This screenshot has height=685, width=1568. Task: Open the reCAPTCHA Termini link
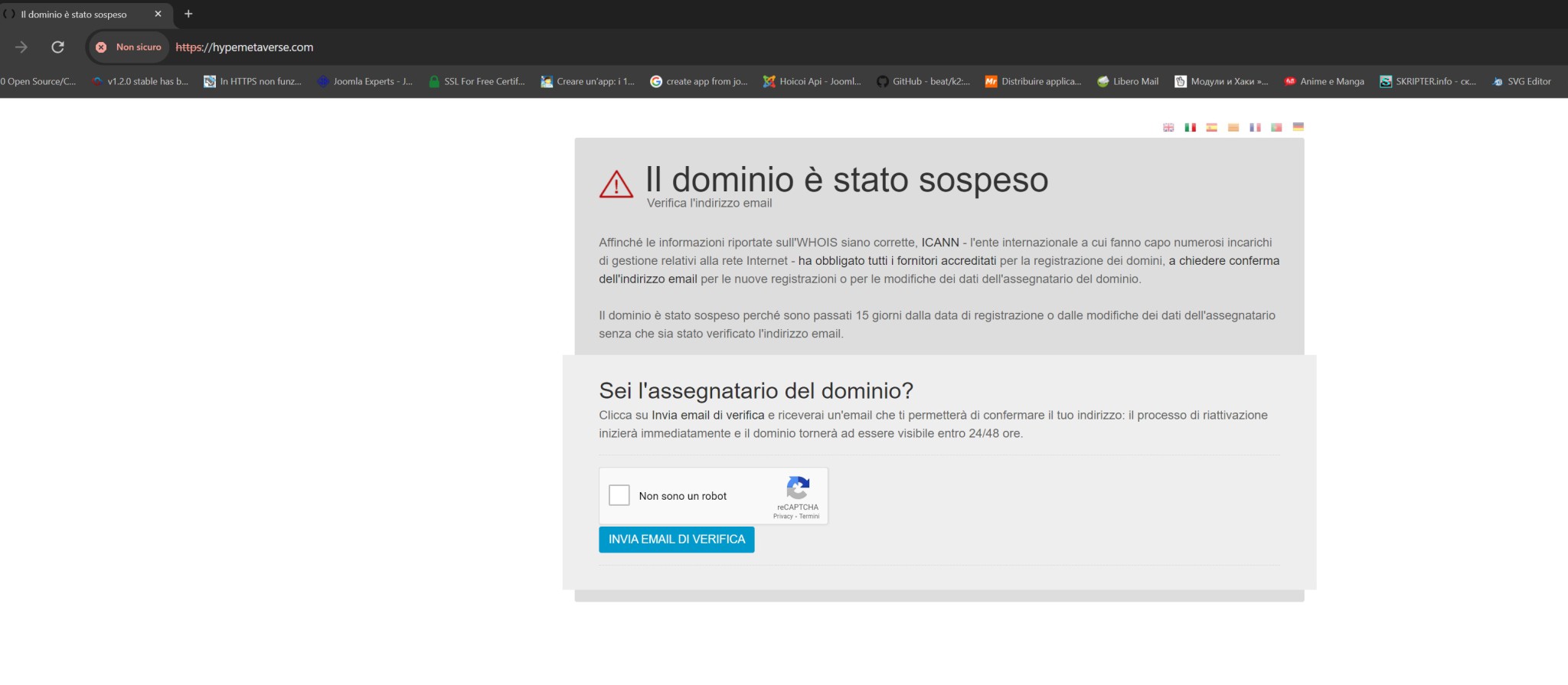809,517
